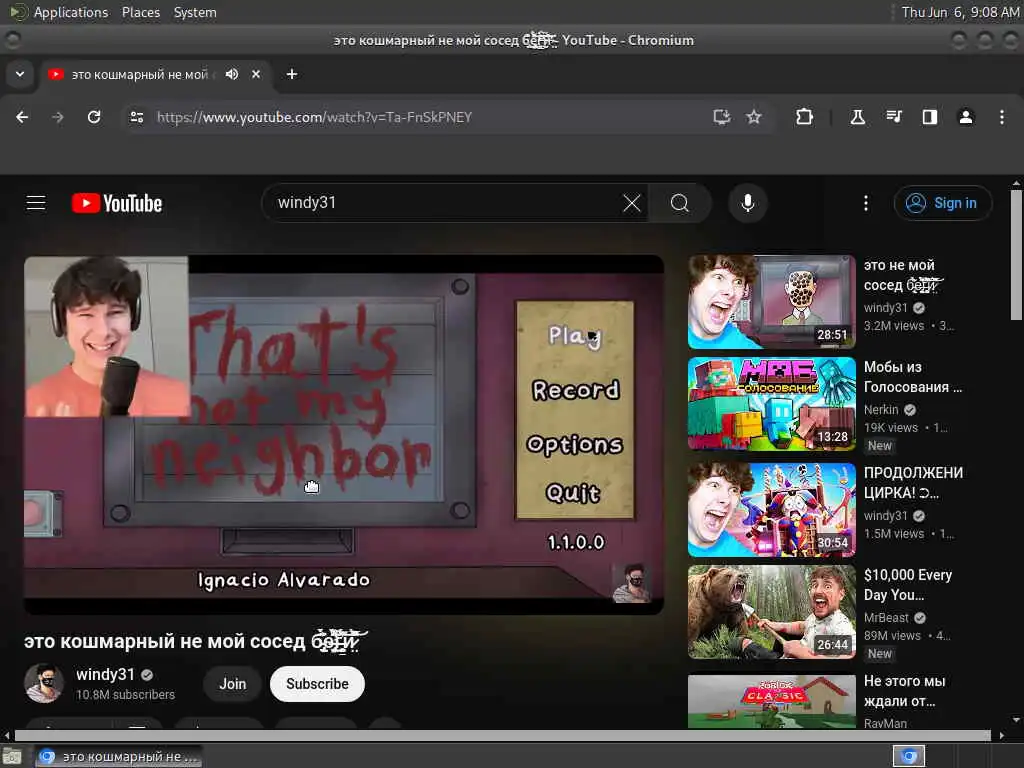Click the video player to pause
This screenshot has height=768, width=1024.
[x=344, y=434]
